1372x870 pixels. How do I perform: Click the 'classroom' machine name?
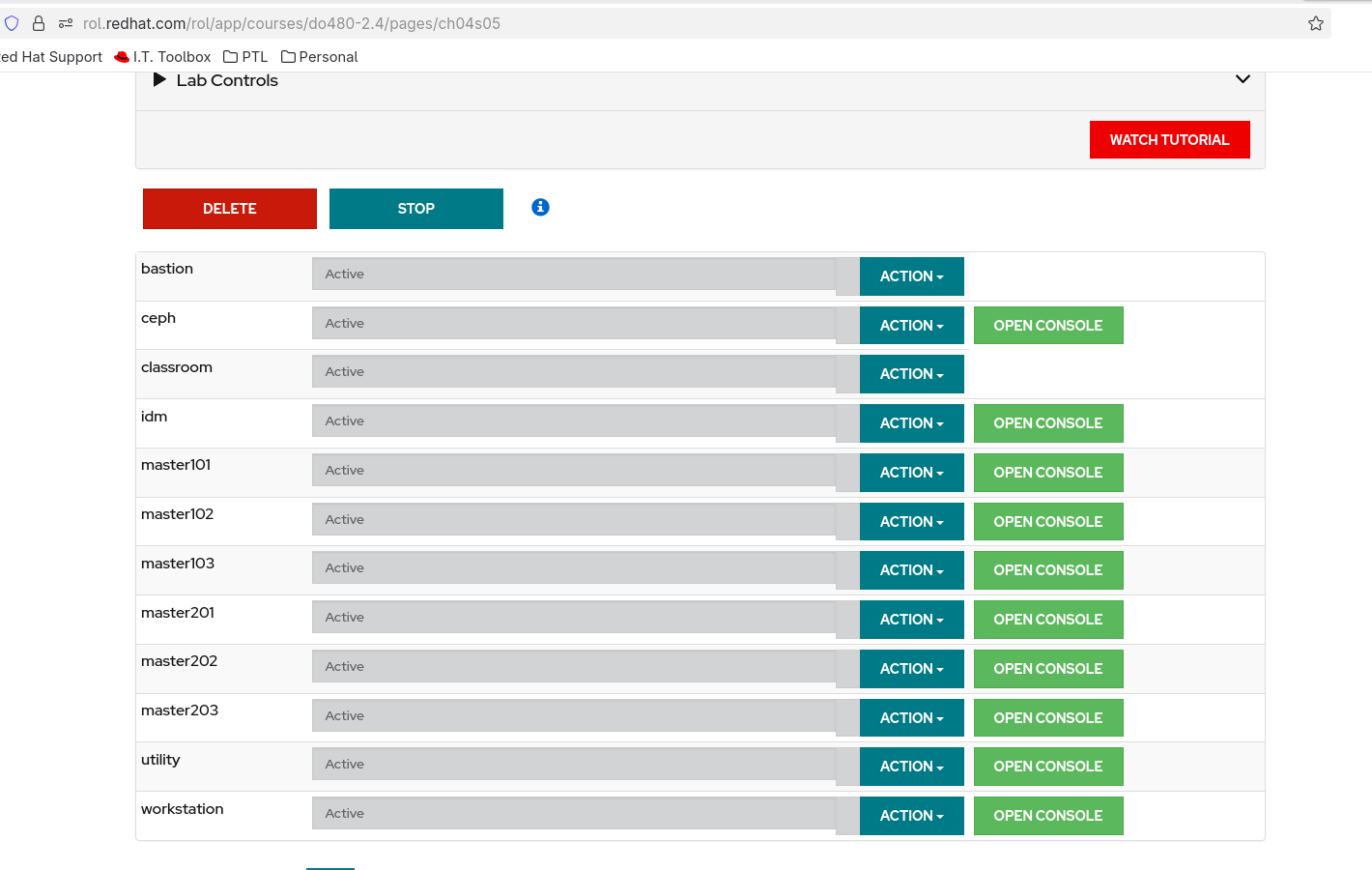177,367
